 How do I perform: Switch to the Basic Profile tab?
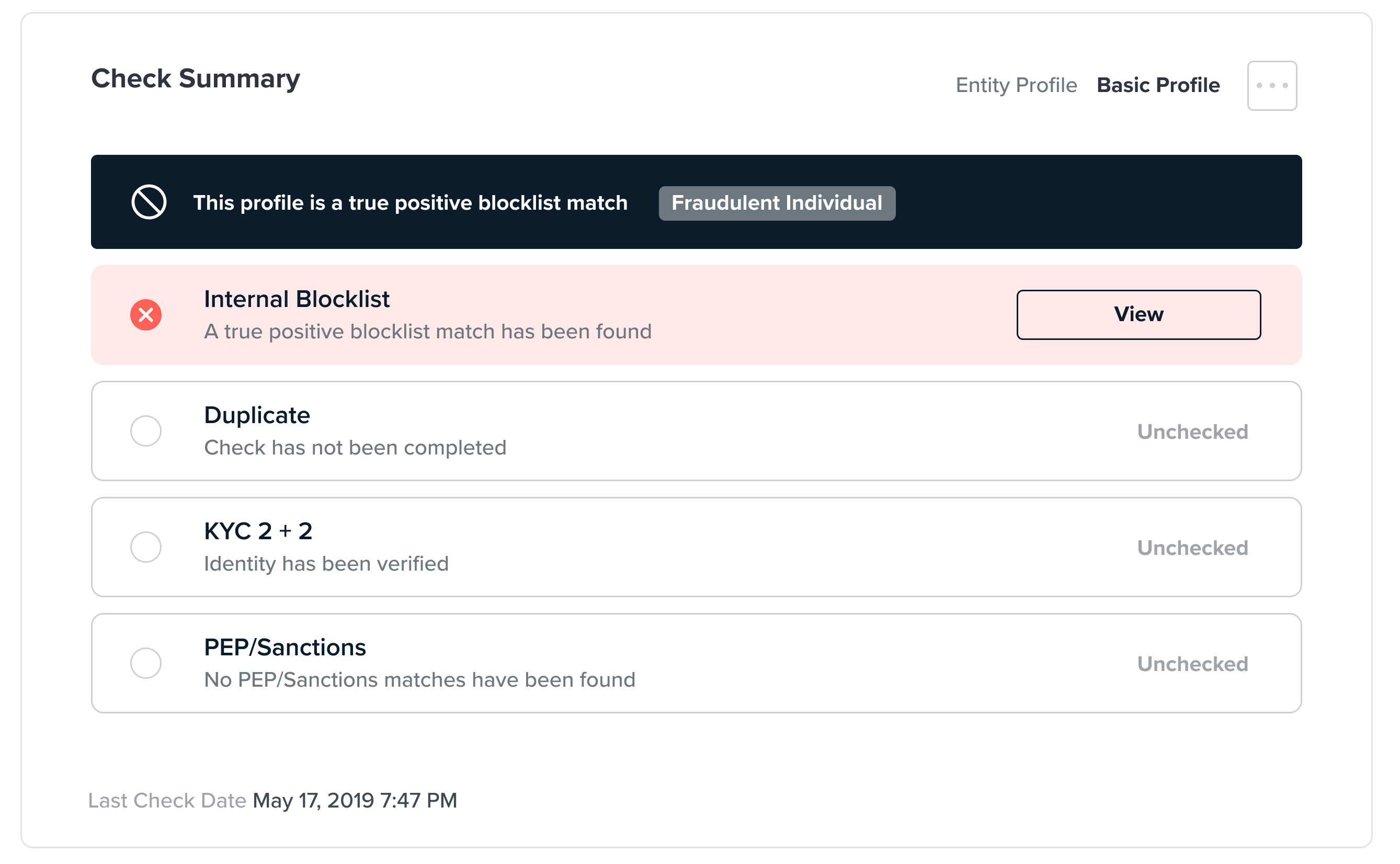point(1158,85)
